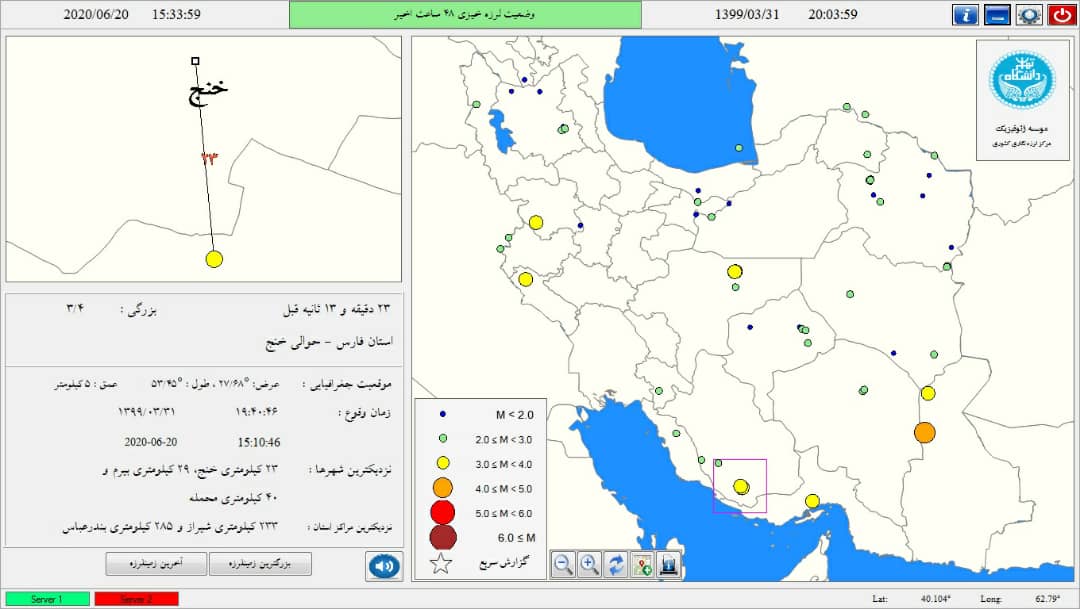Click the 20:03:59 clock at the top
Screen dimensions: 1080x609
[x=833, y=14]
